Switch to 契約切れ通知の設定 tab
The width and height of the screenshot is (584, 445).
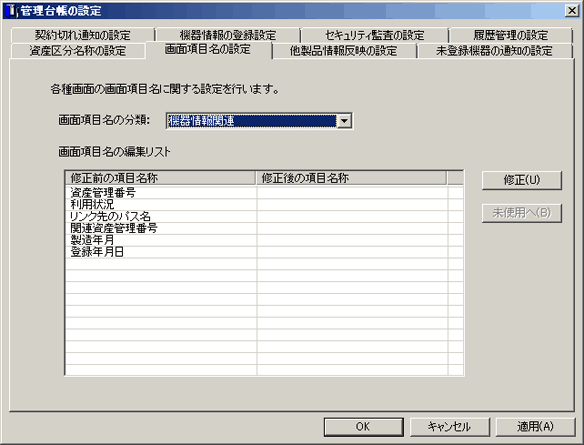pyautogui.click(x=82, y=35)
